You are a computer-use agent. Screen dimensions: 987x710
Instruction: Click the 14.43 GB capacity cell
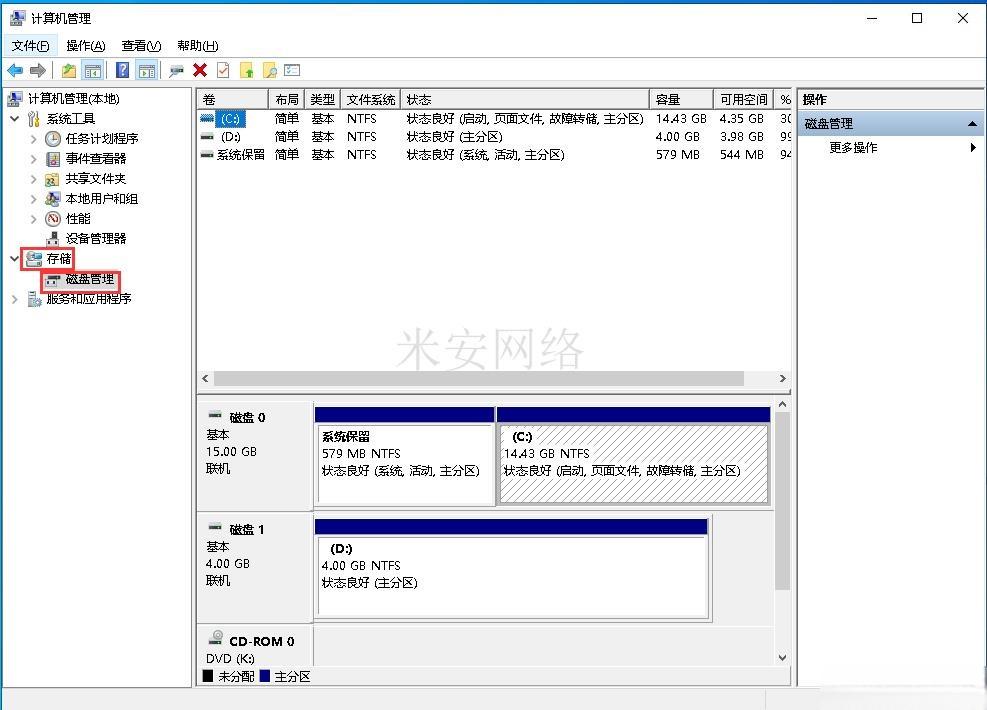[x=681, y=118]
